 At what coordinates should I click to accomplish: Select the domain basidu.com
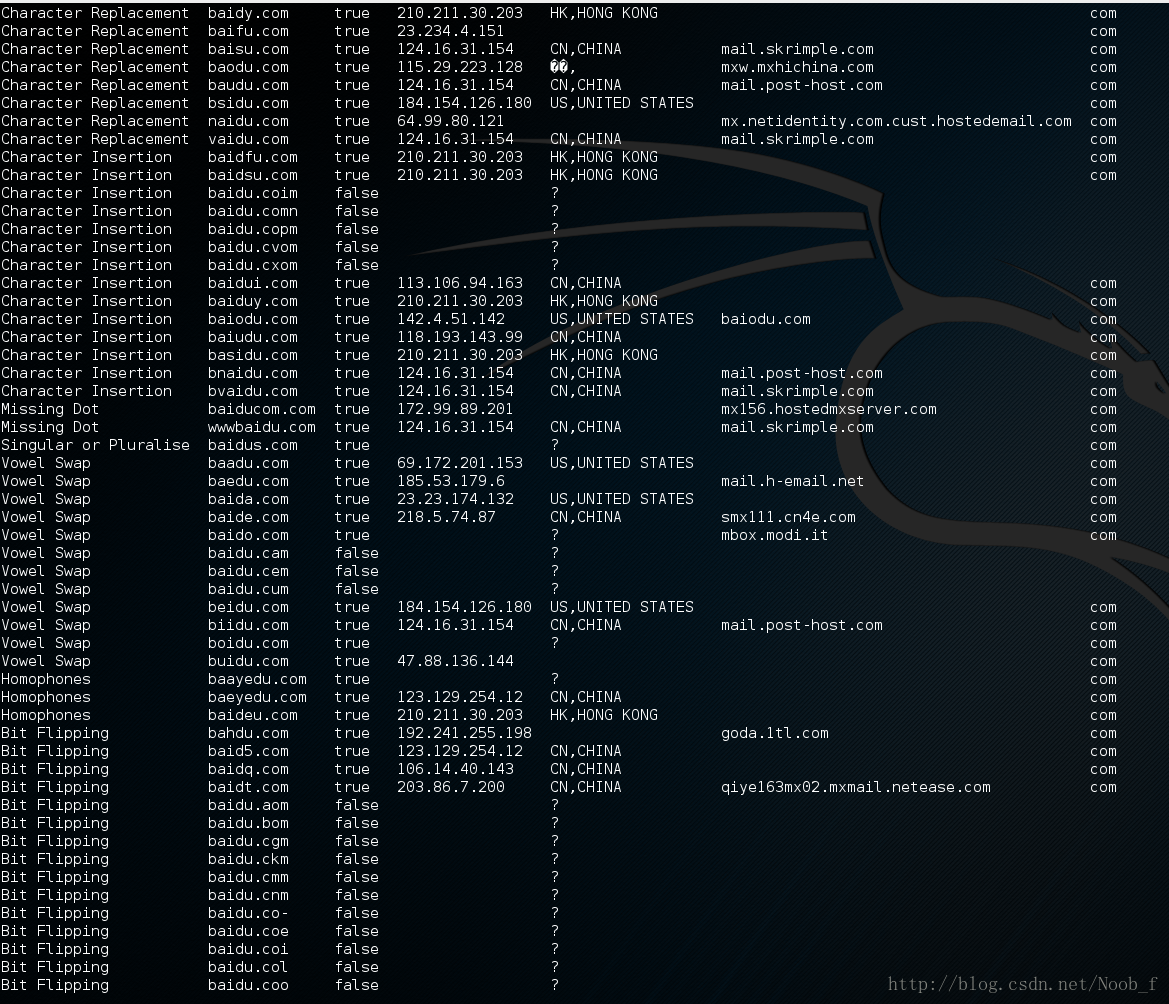pos(253,355)
